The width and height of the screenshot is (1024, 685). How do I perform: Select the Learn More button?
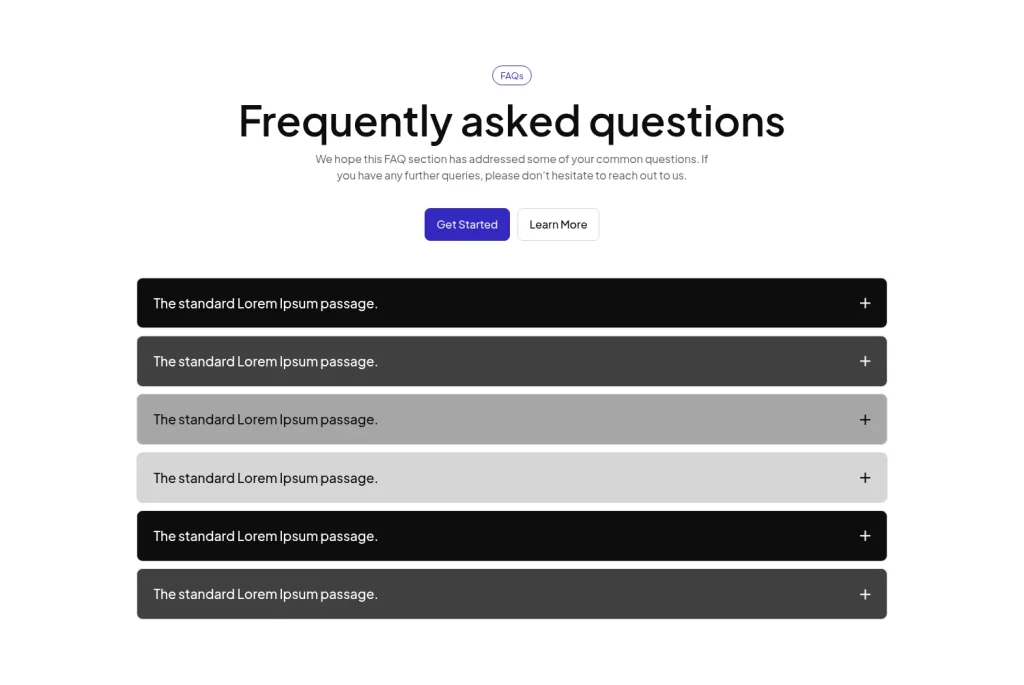tap(558, 224)
